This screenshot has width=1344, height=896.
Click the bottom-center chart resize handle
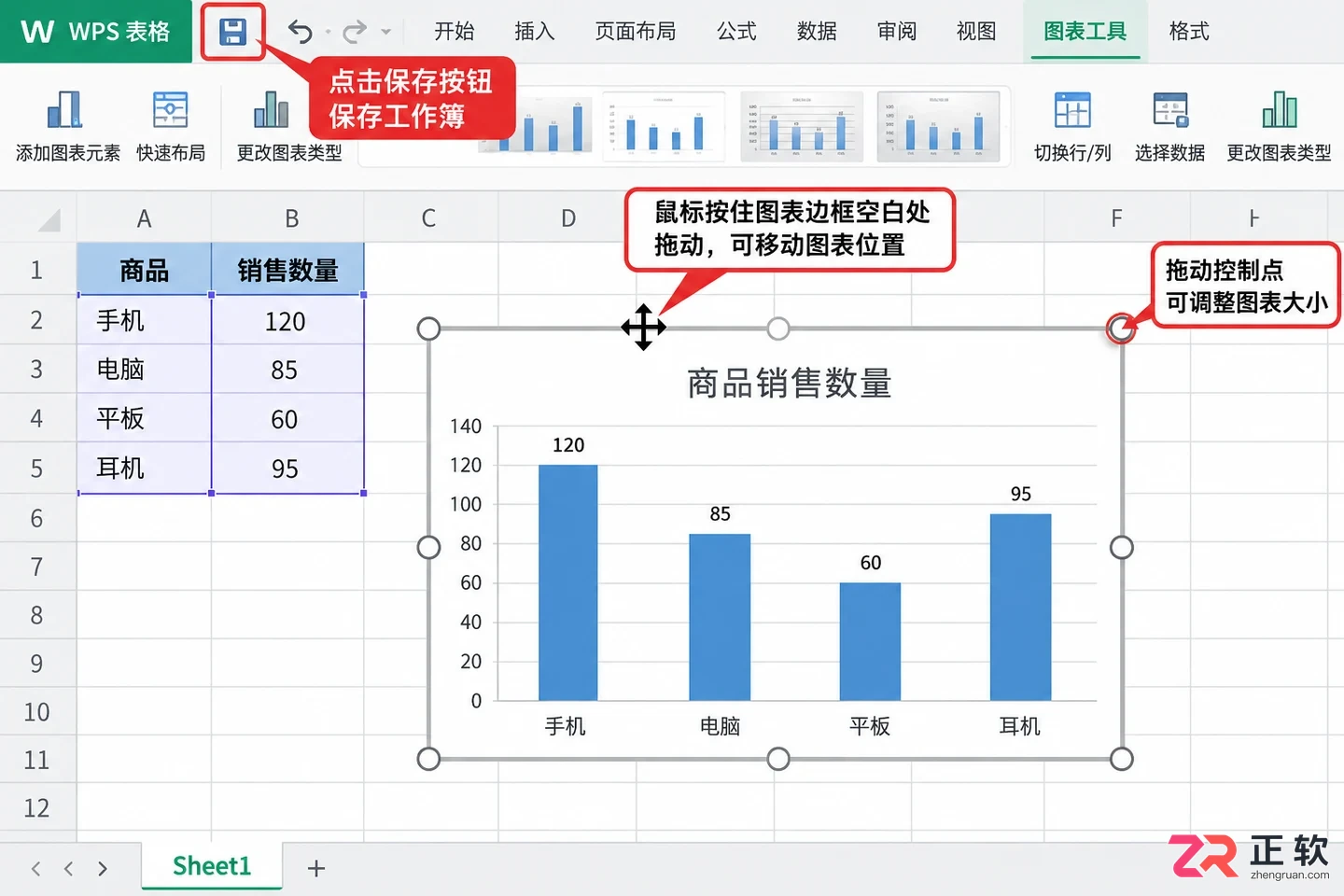[777, 759]
